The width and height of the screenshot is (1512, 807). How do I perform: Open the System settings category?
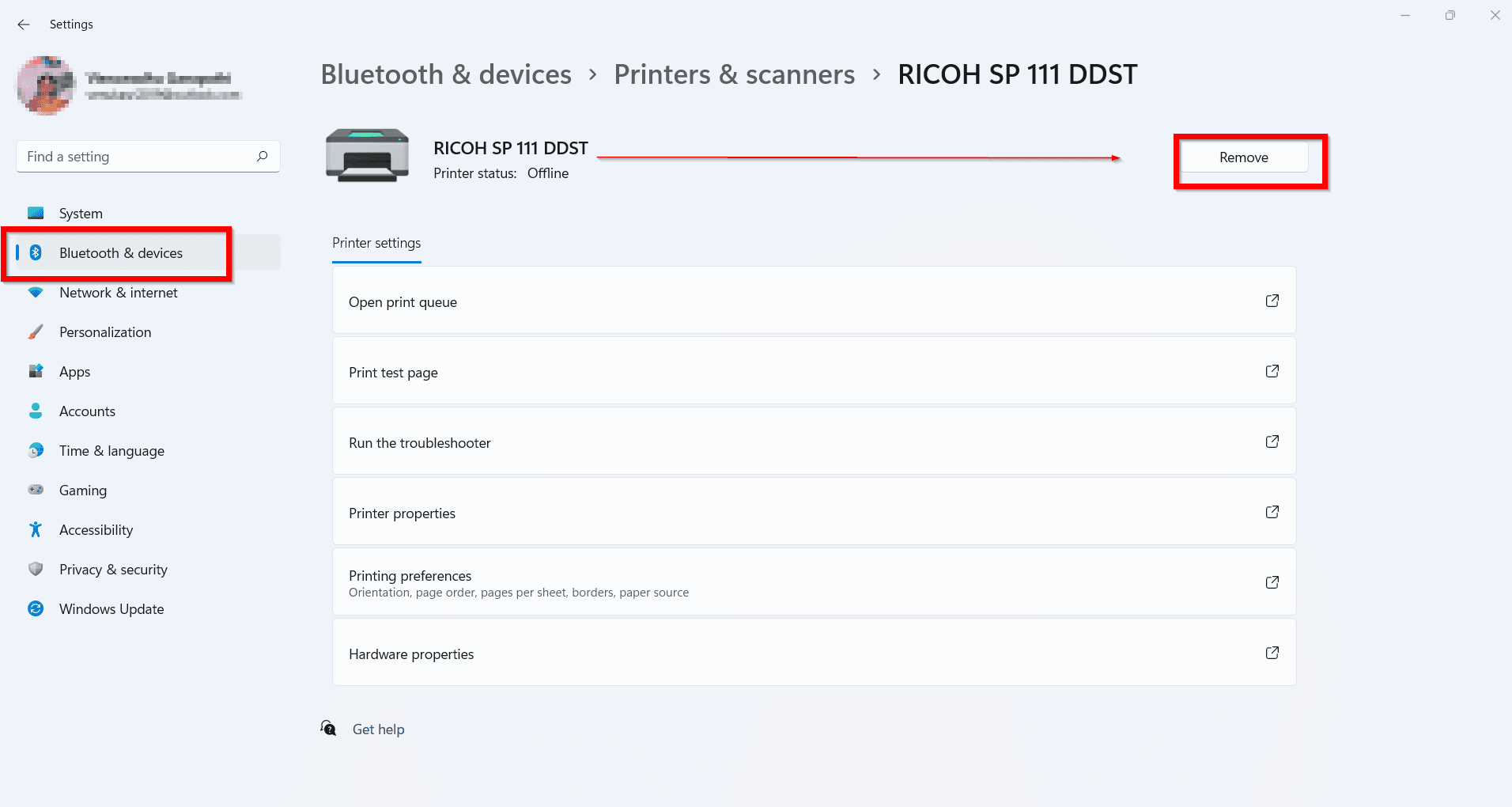[x=81, y=214]
